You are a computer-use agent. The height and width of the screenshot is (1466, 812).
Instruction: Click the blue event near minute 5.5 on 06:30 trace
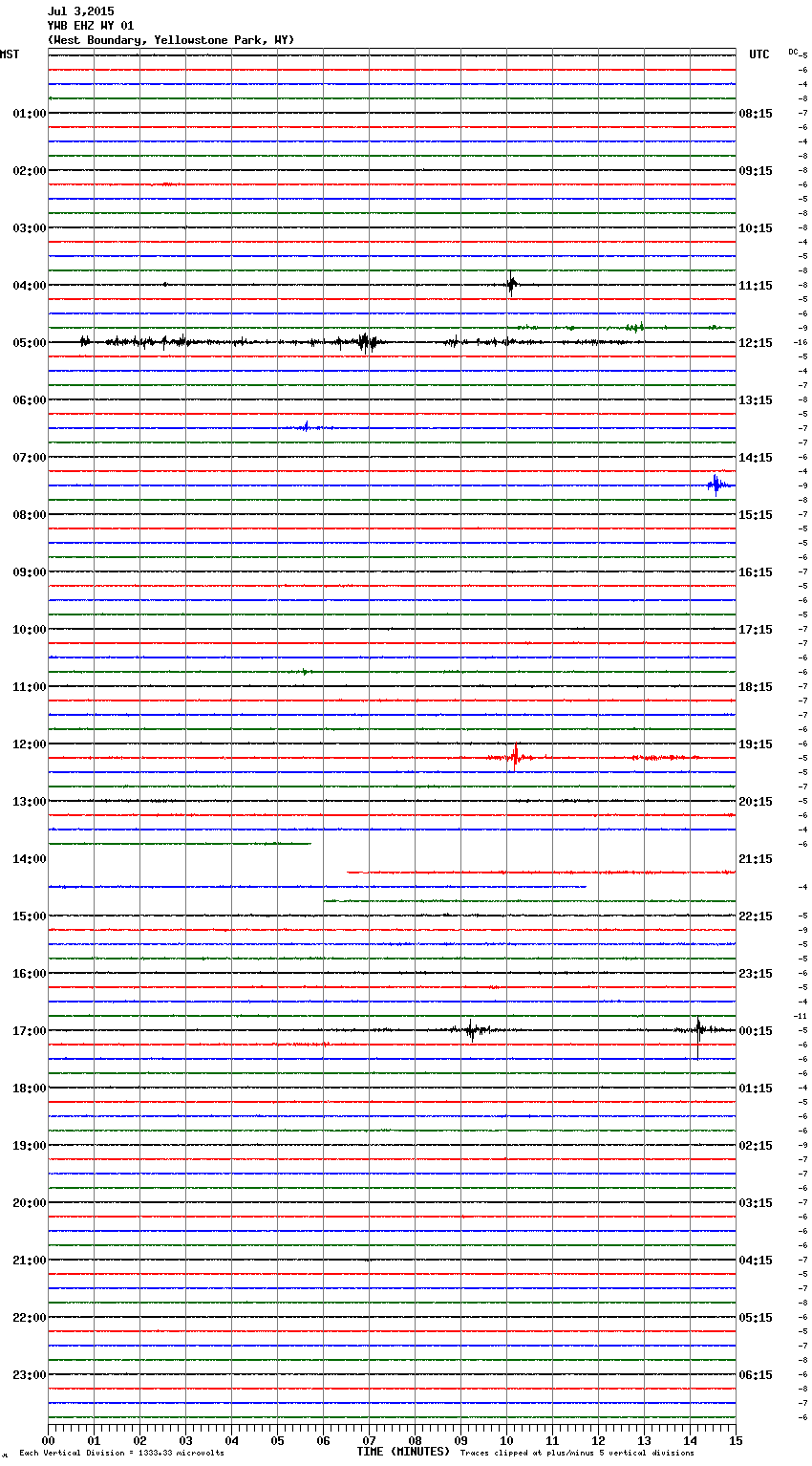click(306, 426)
